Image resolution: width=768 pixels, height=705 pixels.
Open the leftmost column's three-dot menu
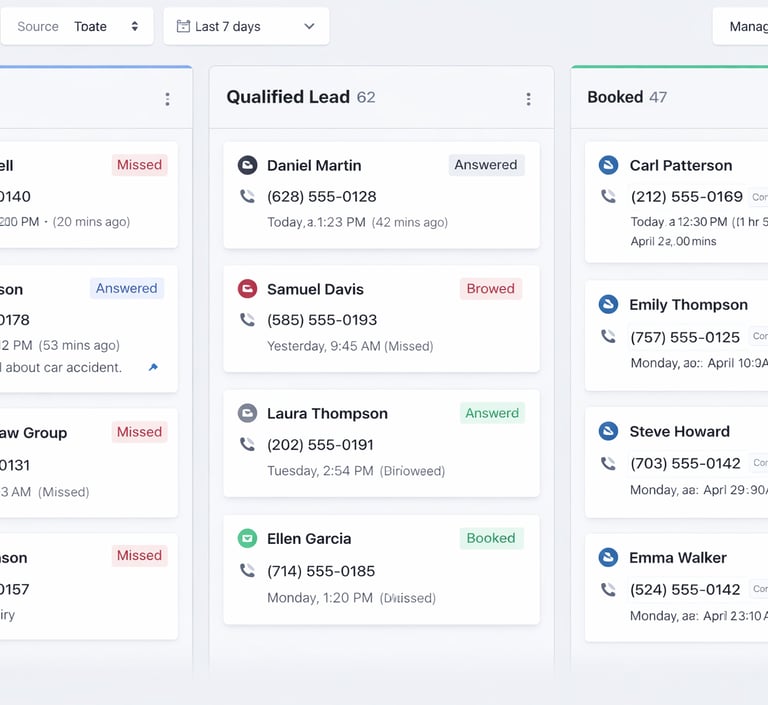(x=168, y=99)
